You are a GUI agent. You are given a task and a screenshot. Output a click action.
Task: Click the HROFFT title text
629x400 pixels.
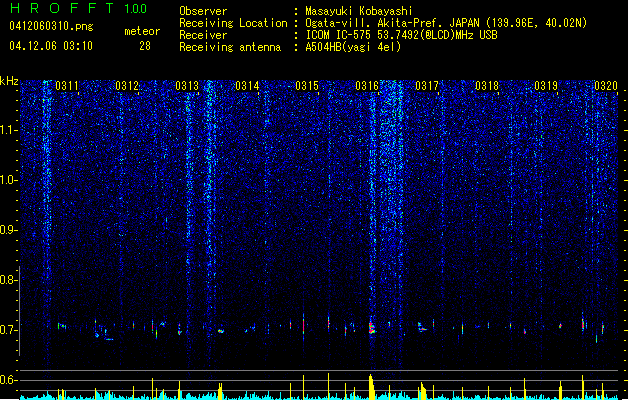[62, 8]
